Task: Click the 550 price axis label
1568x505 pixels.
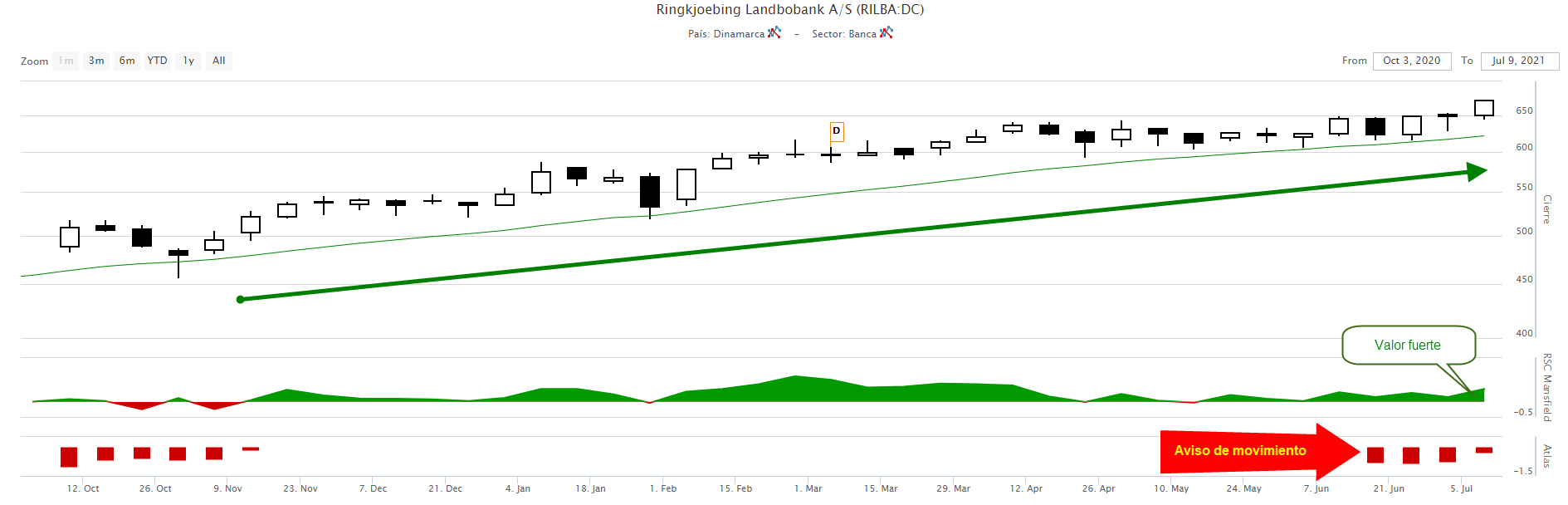Action: 1525,187
